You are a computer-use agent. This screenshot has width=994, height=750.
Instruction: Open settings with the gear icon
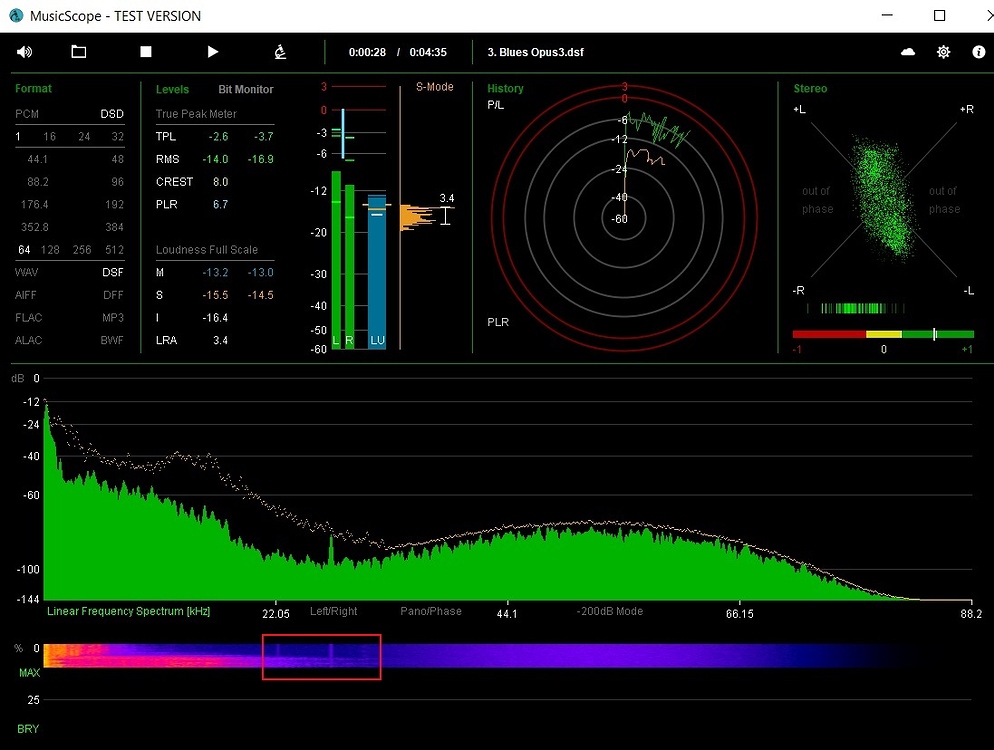pyautogui.click(x=943, y=51)
